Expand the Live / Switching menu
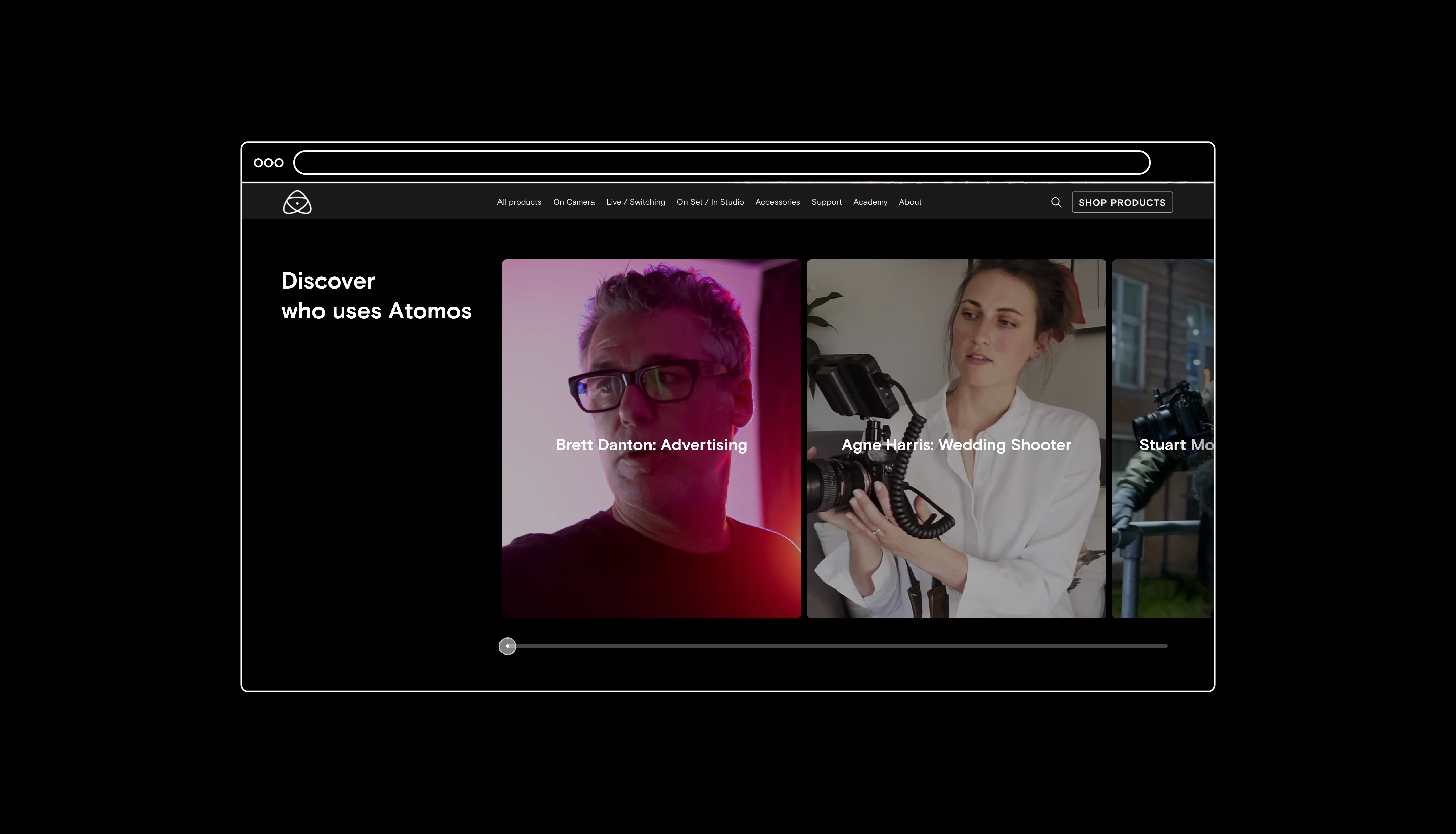 coord(636,202)
